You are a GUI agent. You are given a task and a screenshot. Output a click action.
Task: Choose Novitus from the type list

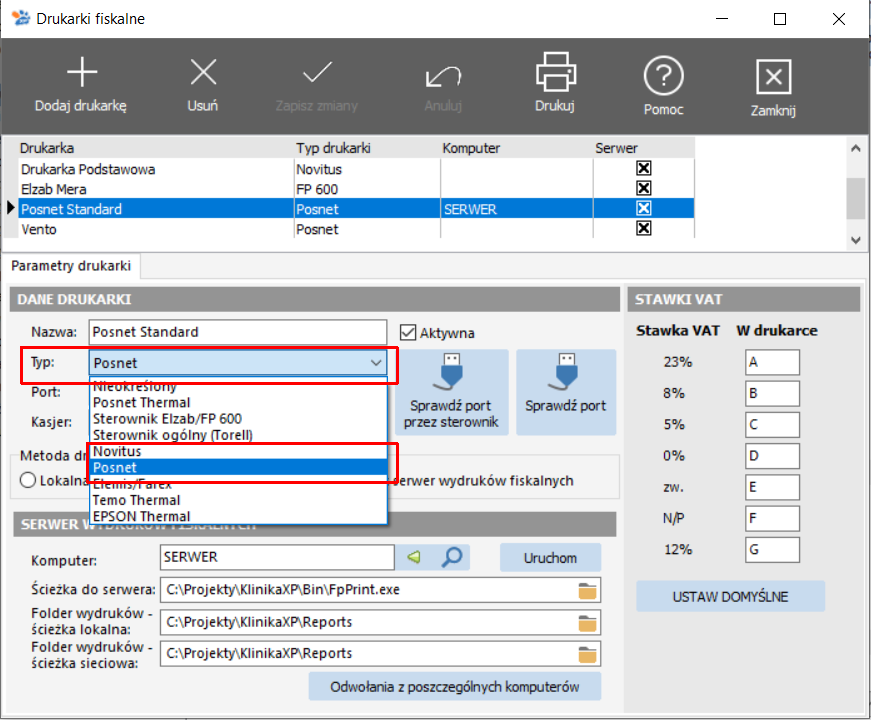click(x=238, y=451)
